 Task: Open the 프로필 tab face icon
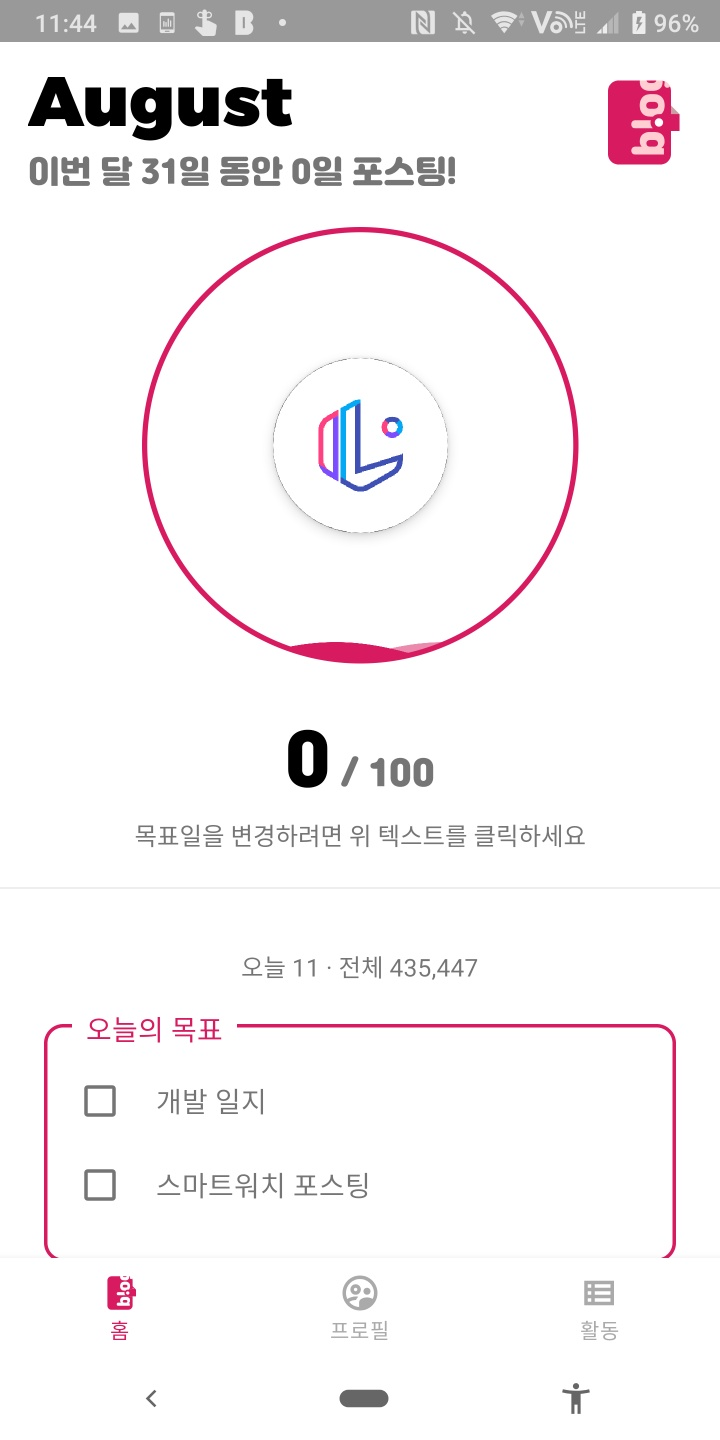pos(359,1293)
